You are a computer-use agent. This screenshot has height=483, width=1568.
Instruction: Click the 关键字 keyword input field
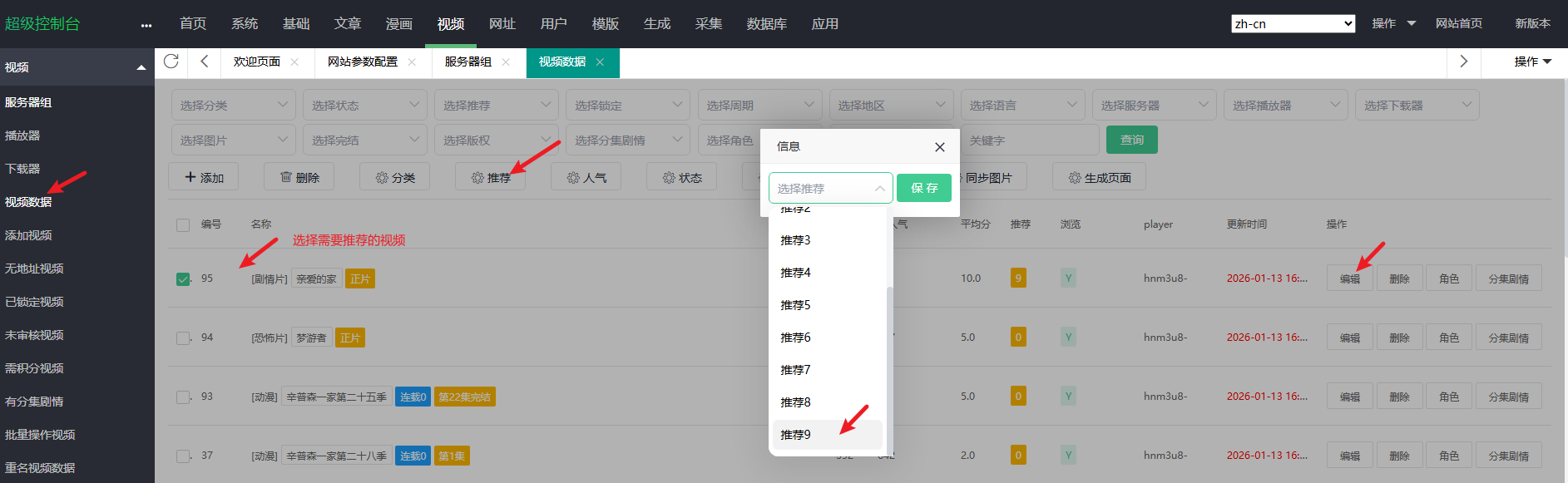click(1030, 140)
